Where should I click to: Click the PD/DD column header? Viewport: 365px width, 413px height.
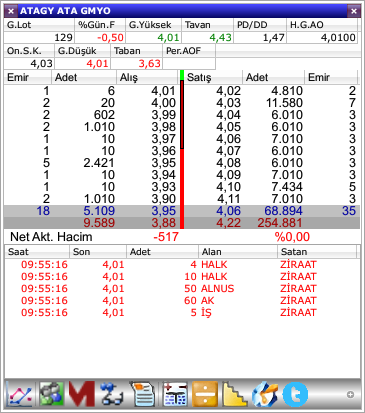click(260, 25)
